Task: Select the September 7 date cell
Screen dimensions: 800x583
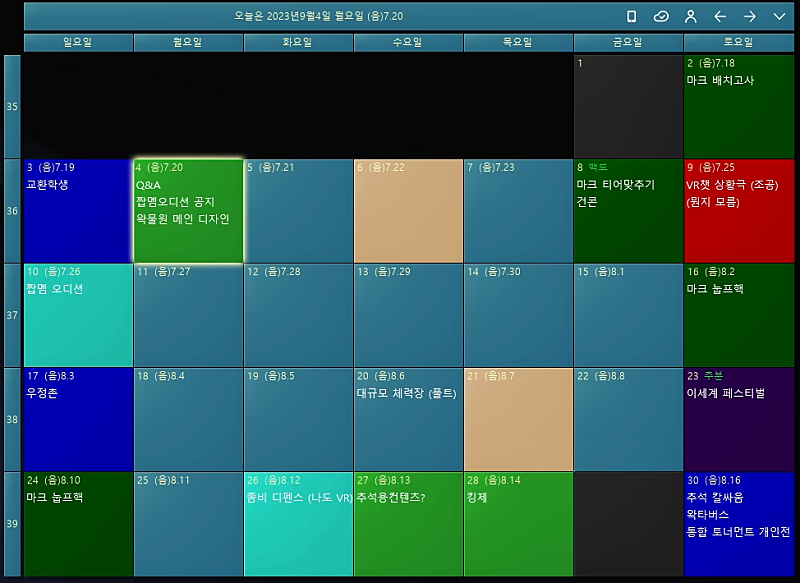Action: tap(518, 211)
